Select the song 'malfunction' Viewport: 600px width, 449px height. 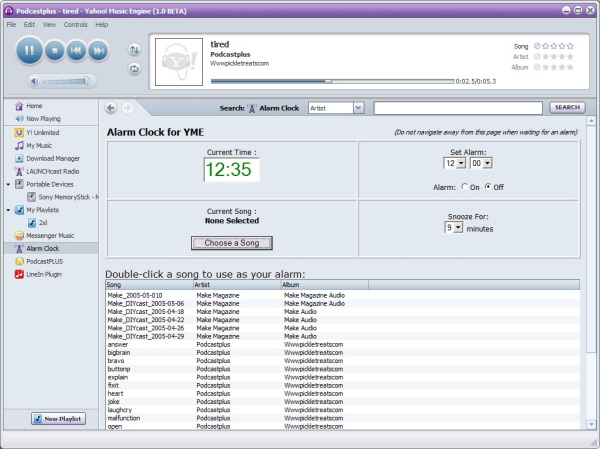pos(124,418)
